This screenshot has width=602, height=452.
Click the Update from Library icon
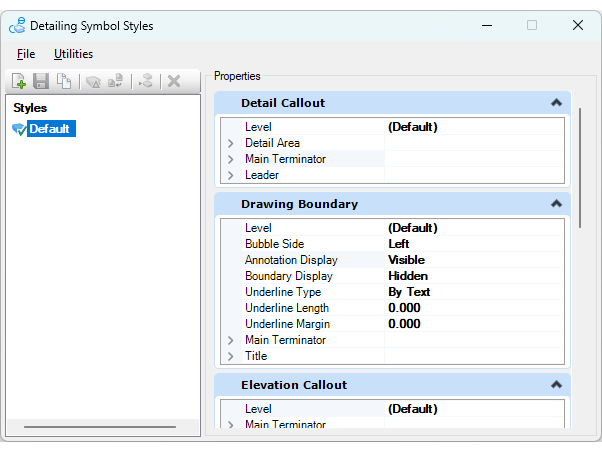coord(115,81)
